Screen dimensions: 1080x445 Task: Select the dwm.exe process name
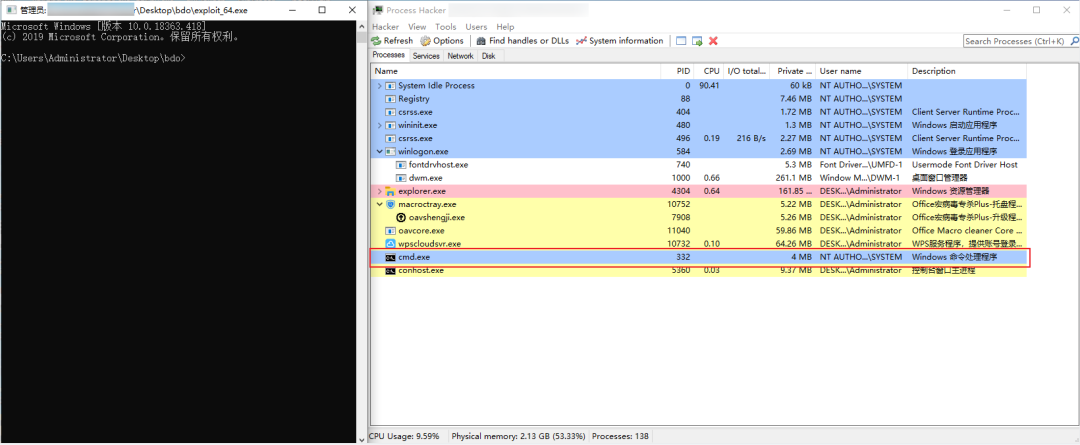426,178
